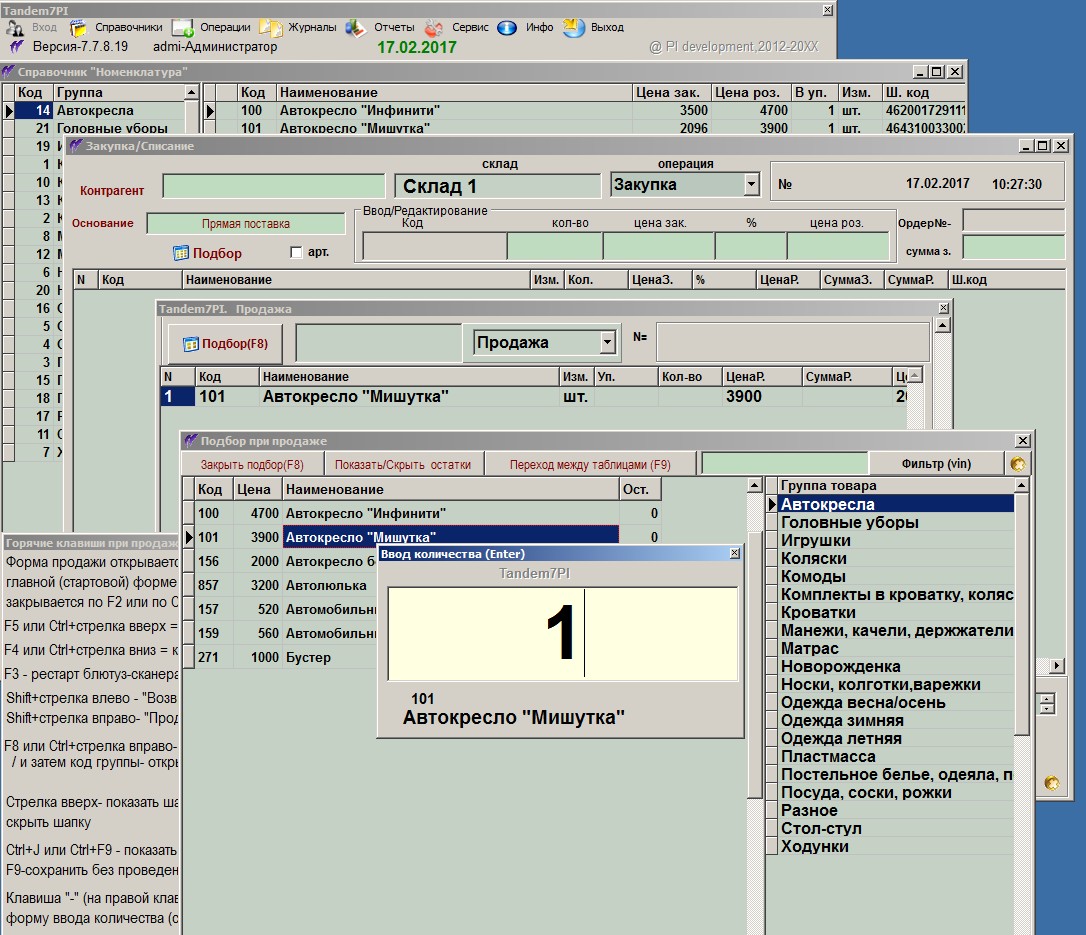Open the Справочники menu

click(x=129, y=27)
